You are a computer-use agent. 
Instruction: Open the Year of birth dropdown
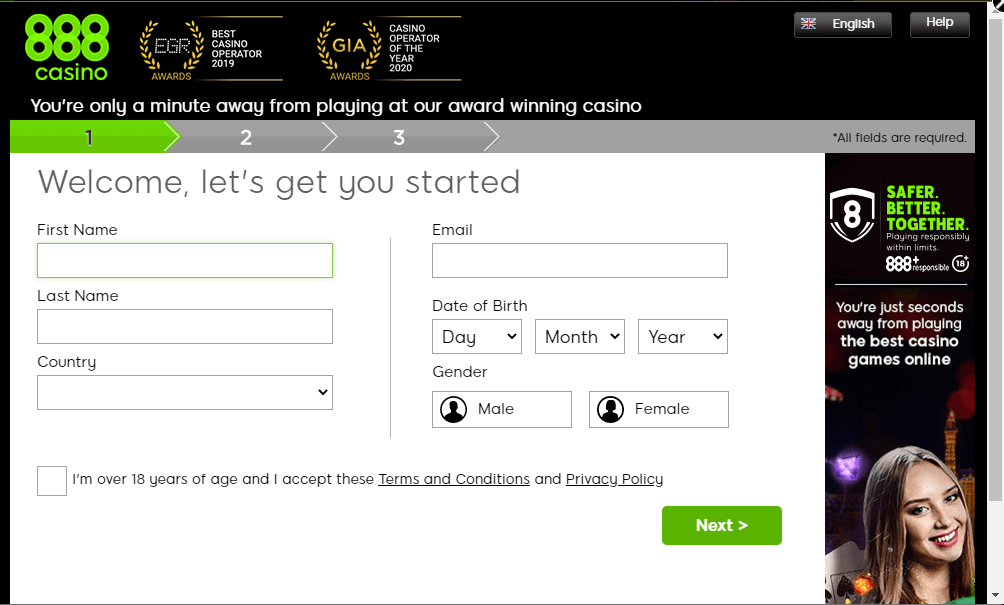click(x=683, y=337)
